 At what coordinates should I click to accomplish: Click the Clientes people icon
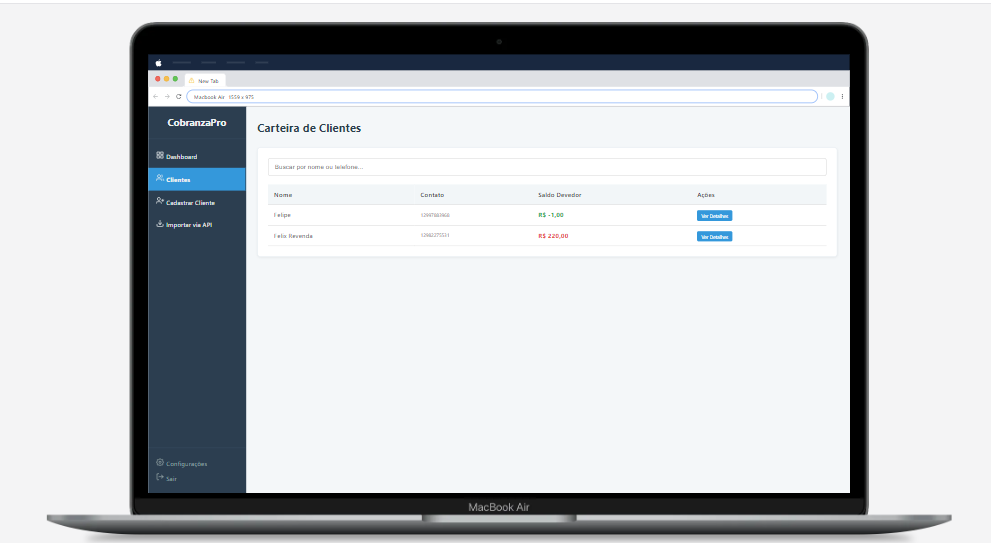click(160, 179)
